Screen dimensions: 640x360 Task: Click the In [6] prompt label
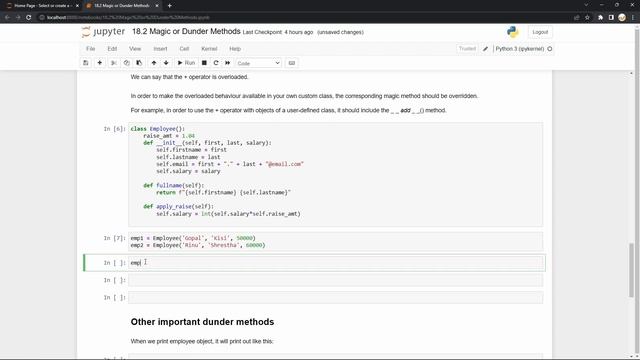click(114, 129)
